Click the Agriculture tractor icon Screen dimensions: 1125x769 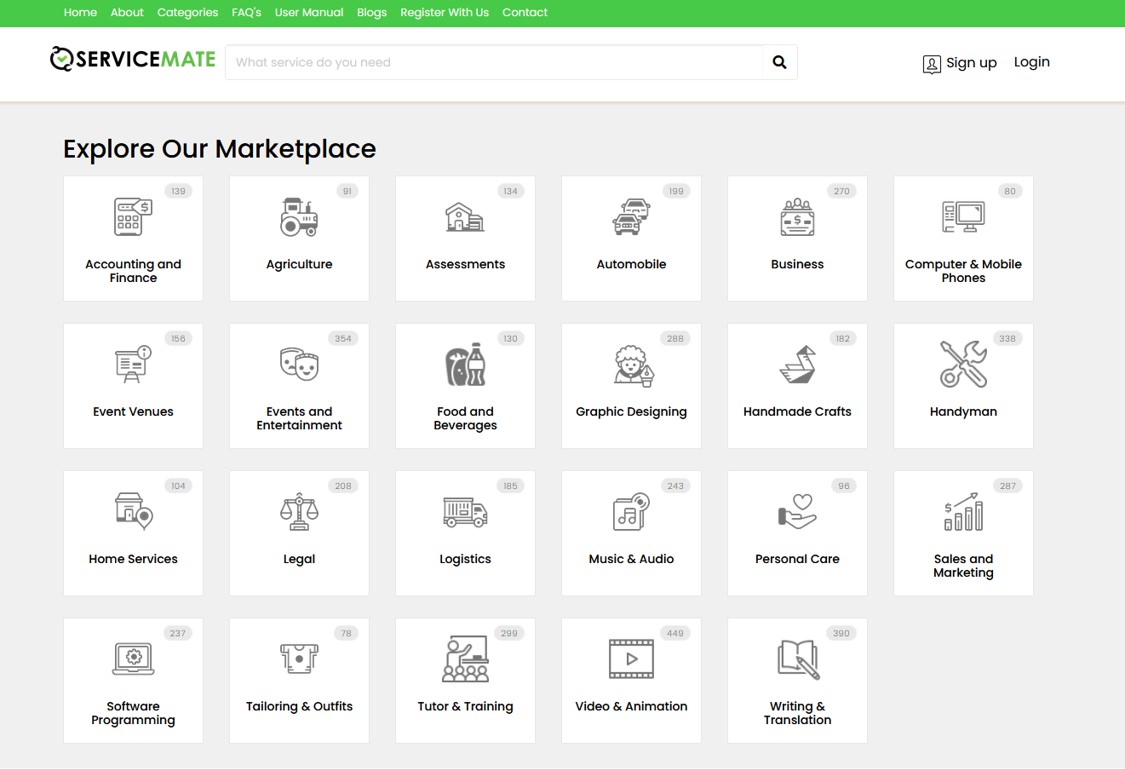pyautogui.click(x=299, y=215)
